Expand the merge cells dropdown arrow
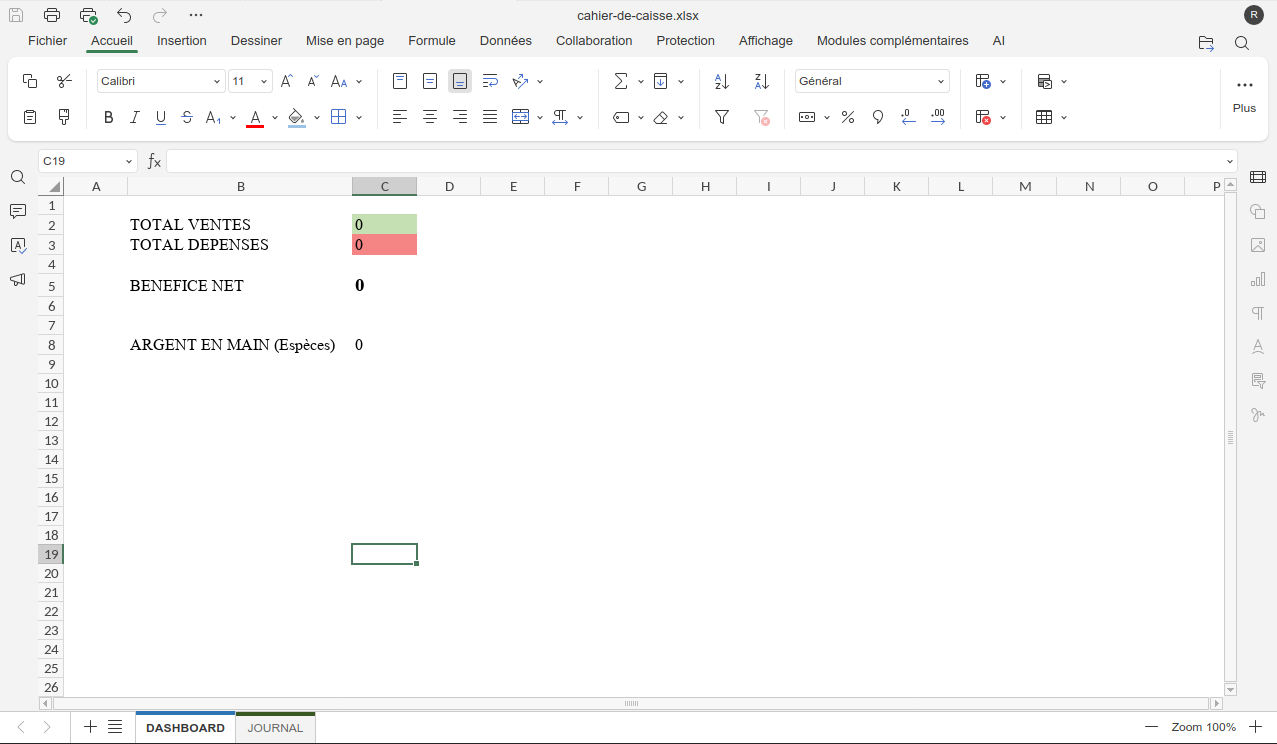This screenshot has width=1277, height=744. [x=540, y=117]
